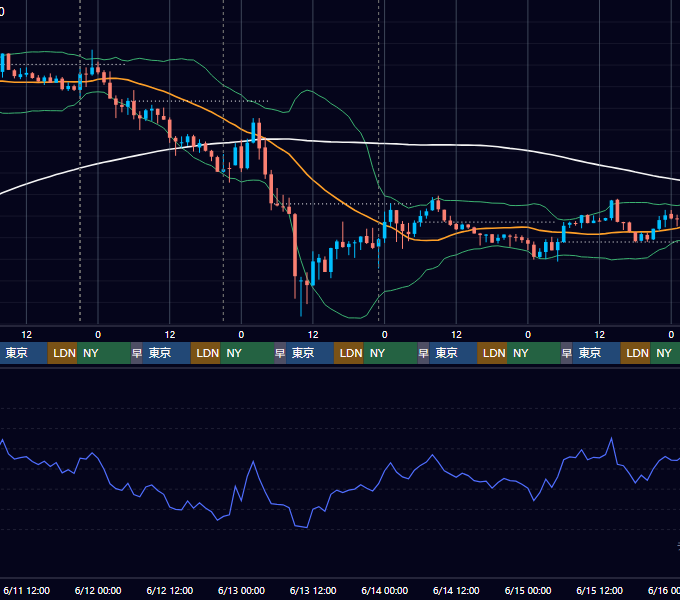Click the 6/14 00:00 date label

(x=385, y=590)
